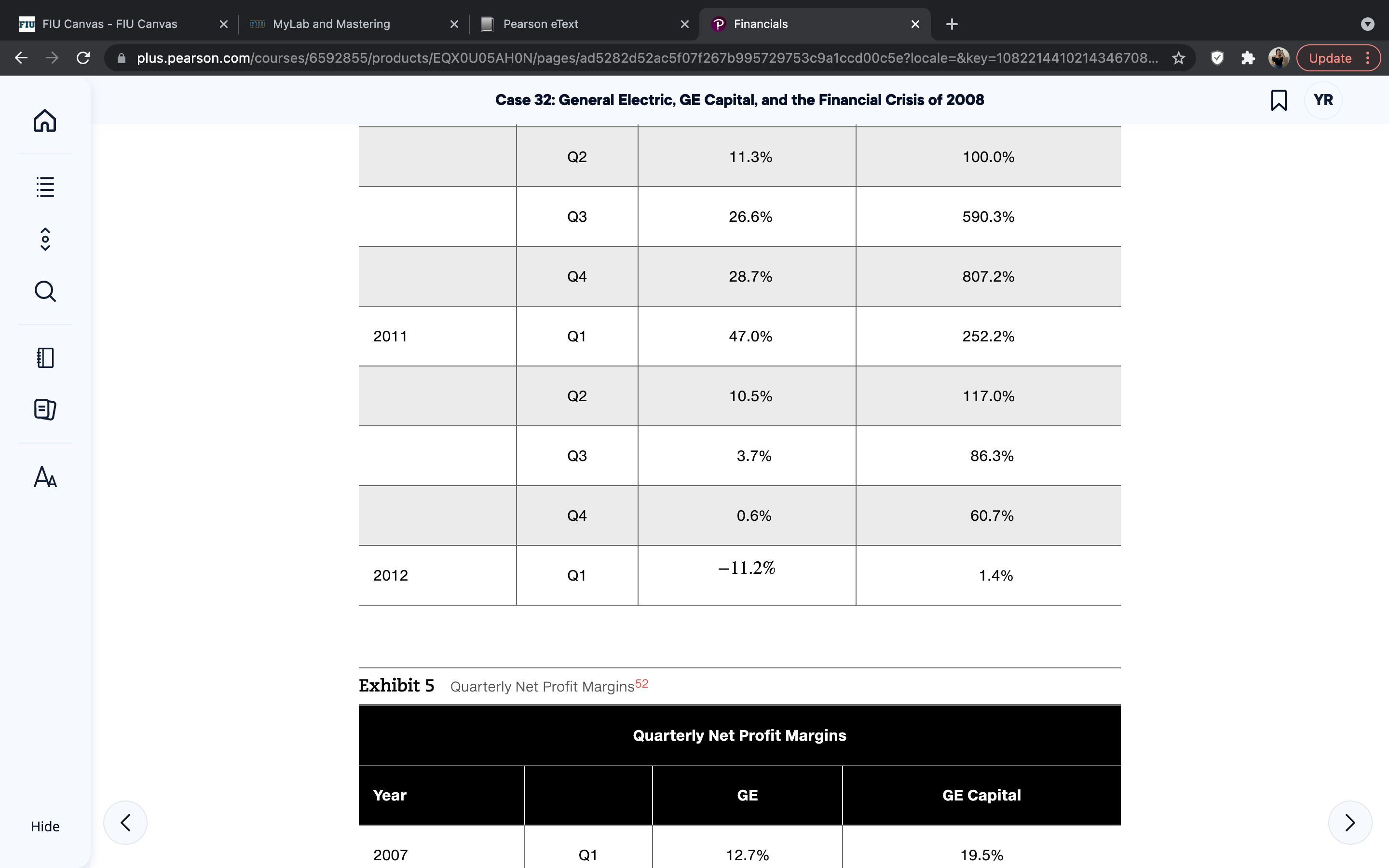View site info lock icon

tap(121, 58)
